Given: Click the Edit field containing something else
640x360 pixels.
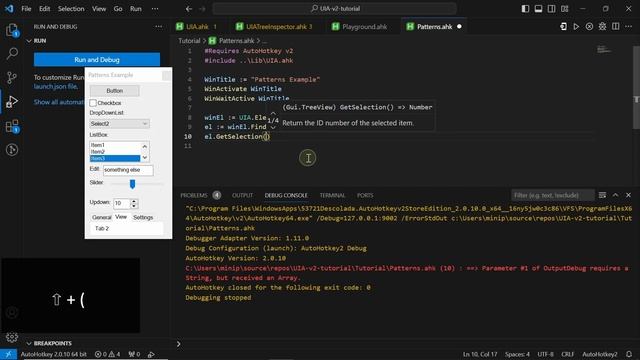Looking at the screenshot, I should (128, 170).
